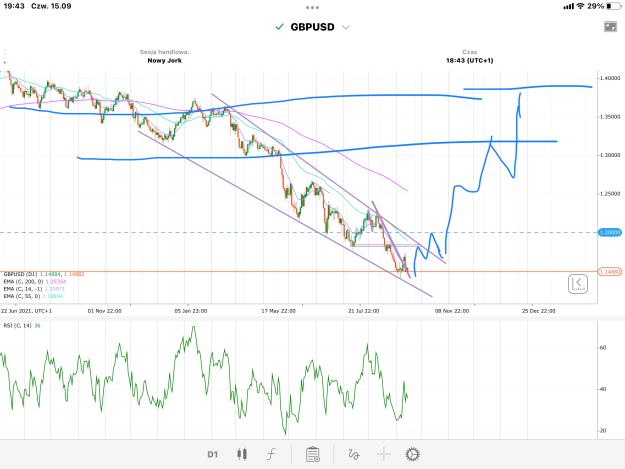This screenshot has width=625, height=469.
Task: Select the EMA (C, 14, -1) indicator label
Action: 34,289
